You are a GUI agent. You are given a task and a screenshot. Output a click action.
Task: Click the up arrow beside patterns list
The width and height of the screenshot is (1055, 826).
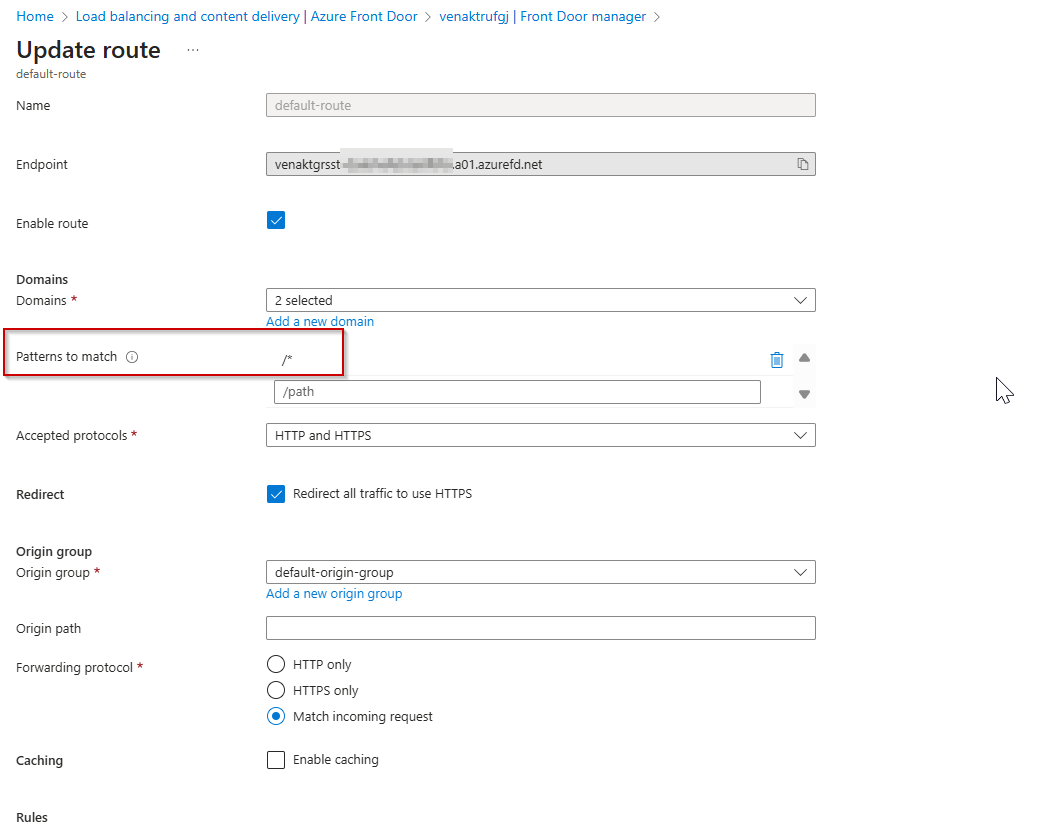804,358
